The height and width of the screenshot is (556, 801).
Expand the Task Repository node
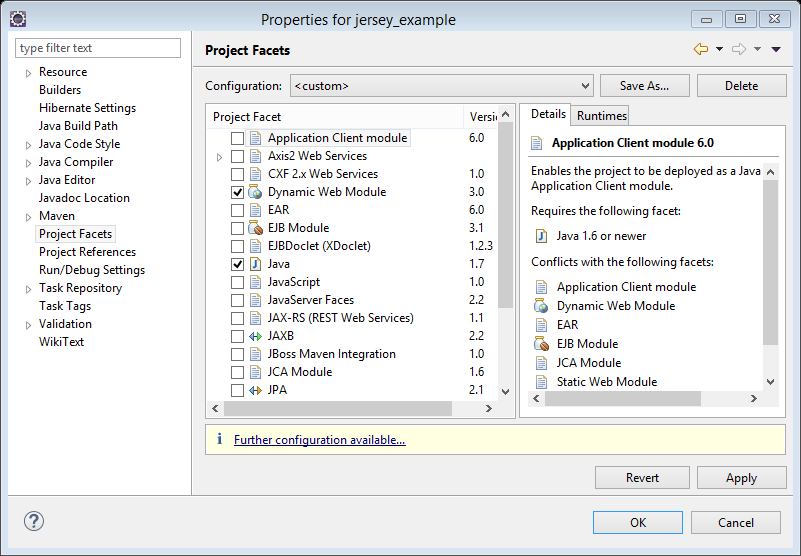pos(29,289)
